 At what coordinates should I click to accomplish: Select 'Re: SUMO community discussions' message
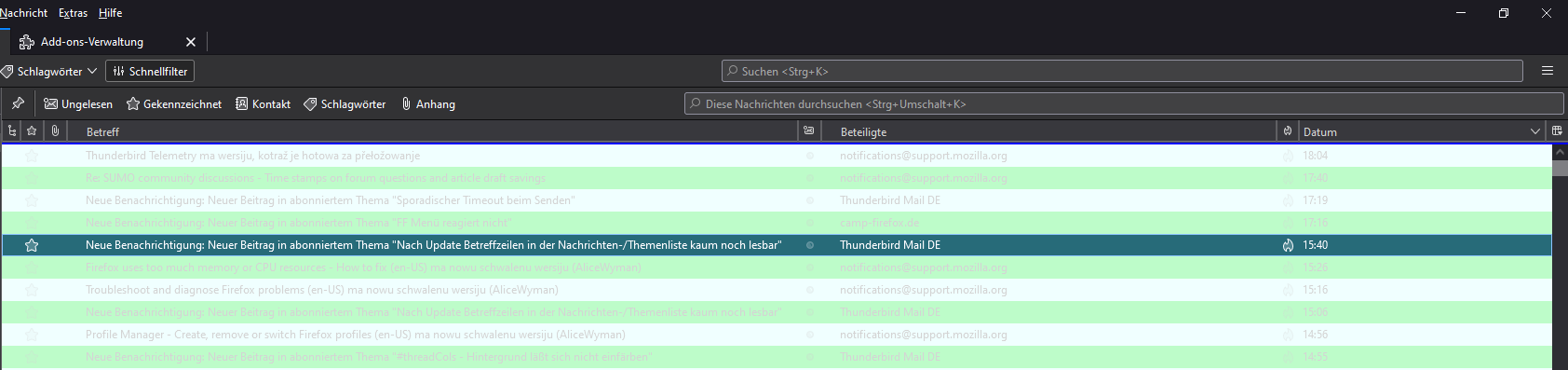(777, 178)
